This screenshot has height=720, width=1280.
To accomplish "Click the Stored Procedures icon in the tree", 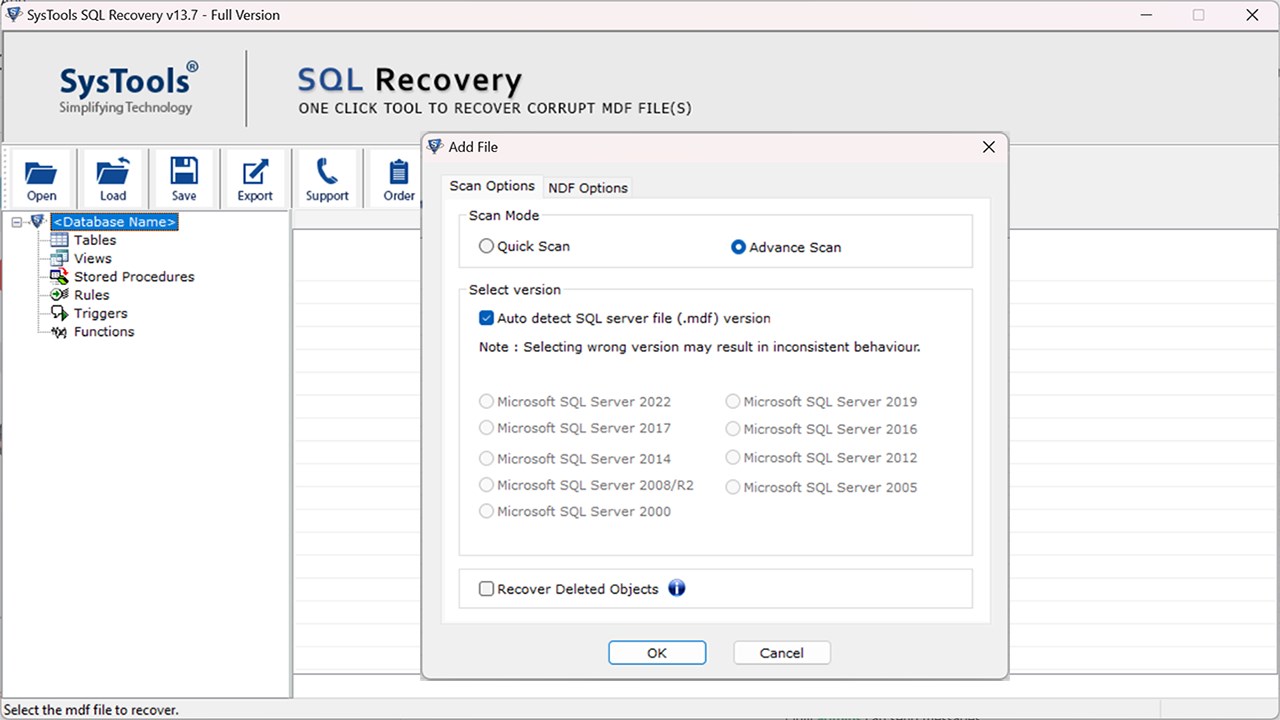I will click(59, 277).
